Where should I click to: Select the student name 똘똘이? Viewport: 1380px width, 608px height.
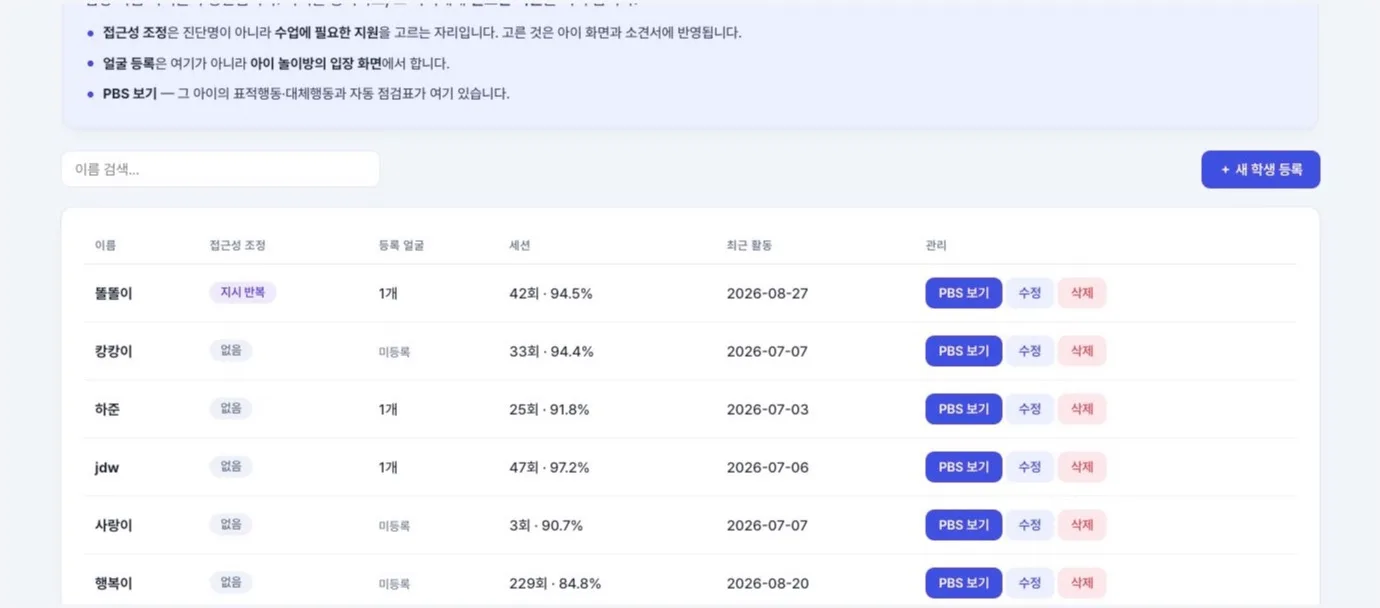tap(113, 293)
